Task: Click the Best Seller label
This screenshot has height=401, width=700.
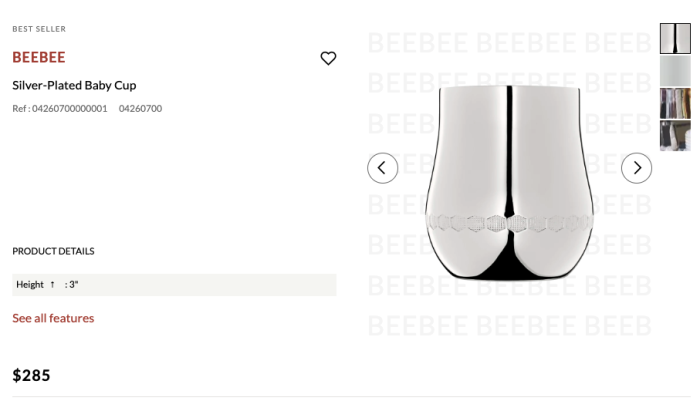Action: 39,29
